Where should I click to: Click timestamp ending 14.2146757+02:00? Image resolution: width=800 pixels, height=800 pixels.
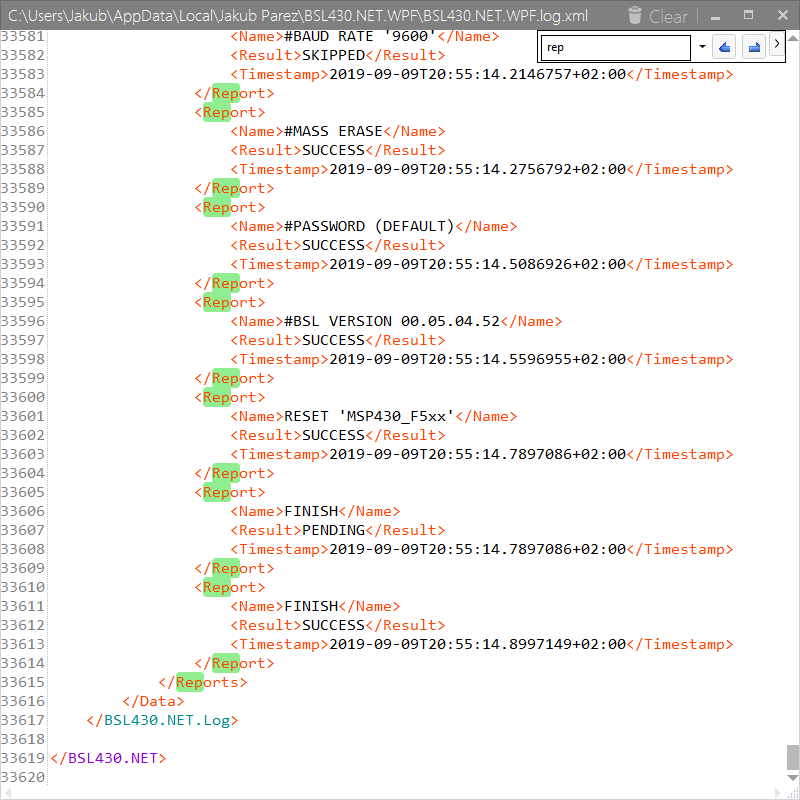coord(478,74)
